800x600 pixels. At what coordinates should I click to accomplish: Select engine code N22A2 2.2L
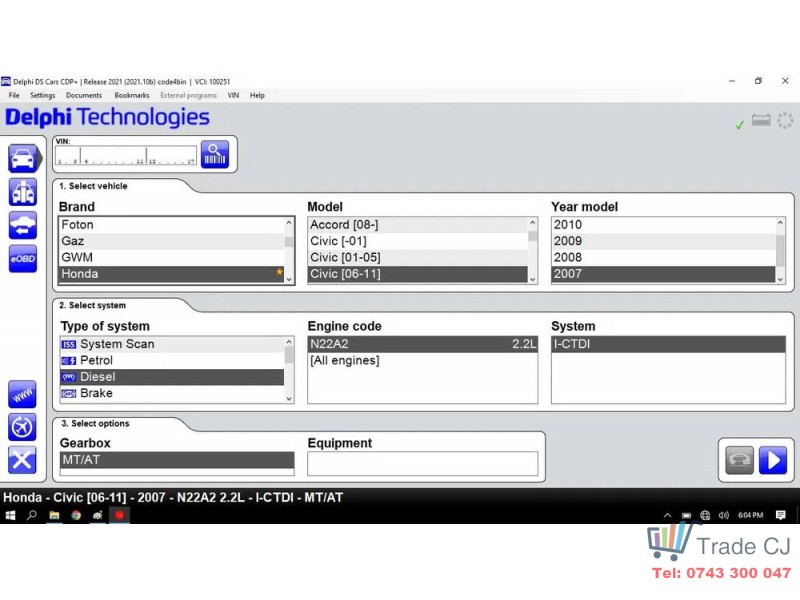pos(422,344)
